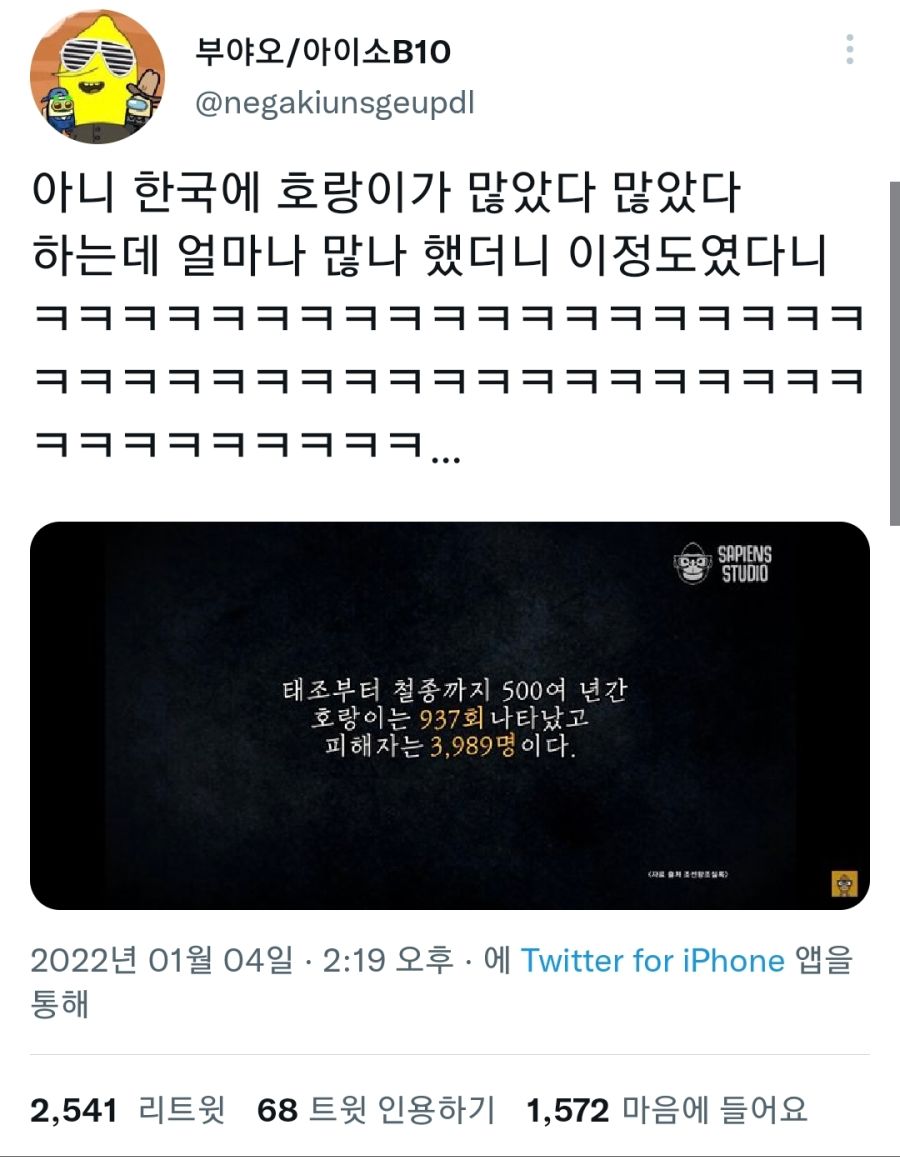
Task: Click the Sapiens Studio gorilla logo
Action: tap(693, 563)
